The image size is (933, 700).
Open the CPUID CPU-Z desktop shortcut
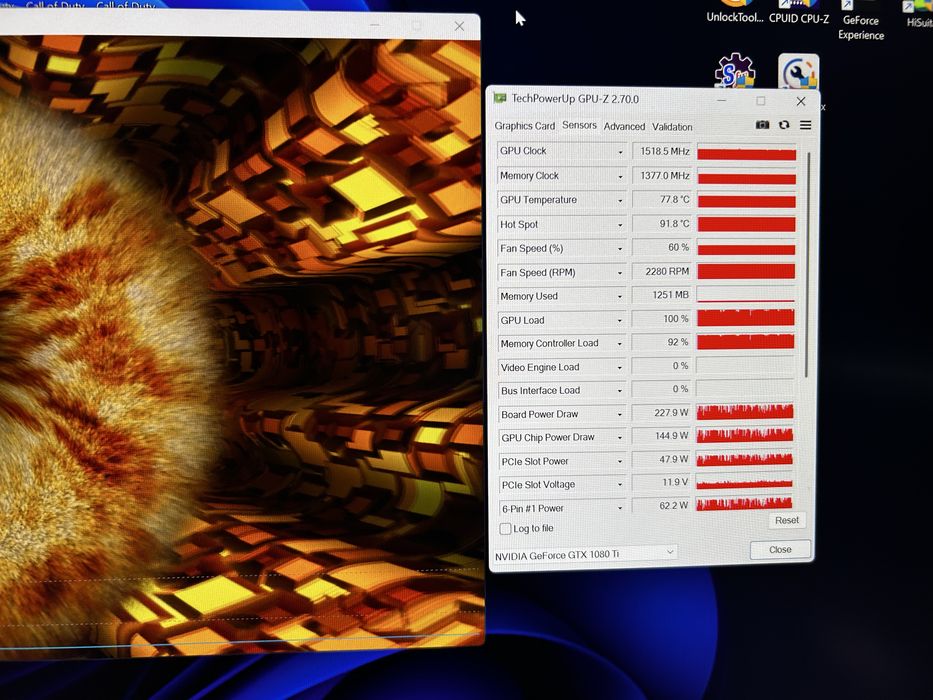pyautogui.click(x=799, y=12)
